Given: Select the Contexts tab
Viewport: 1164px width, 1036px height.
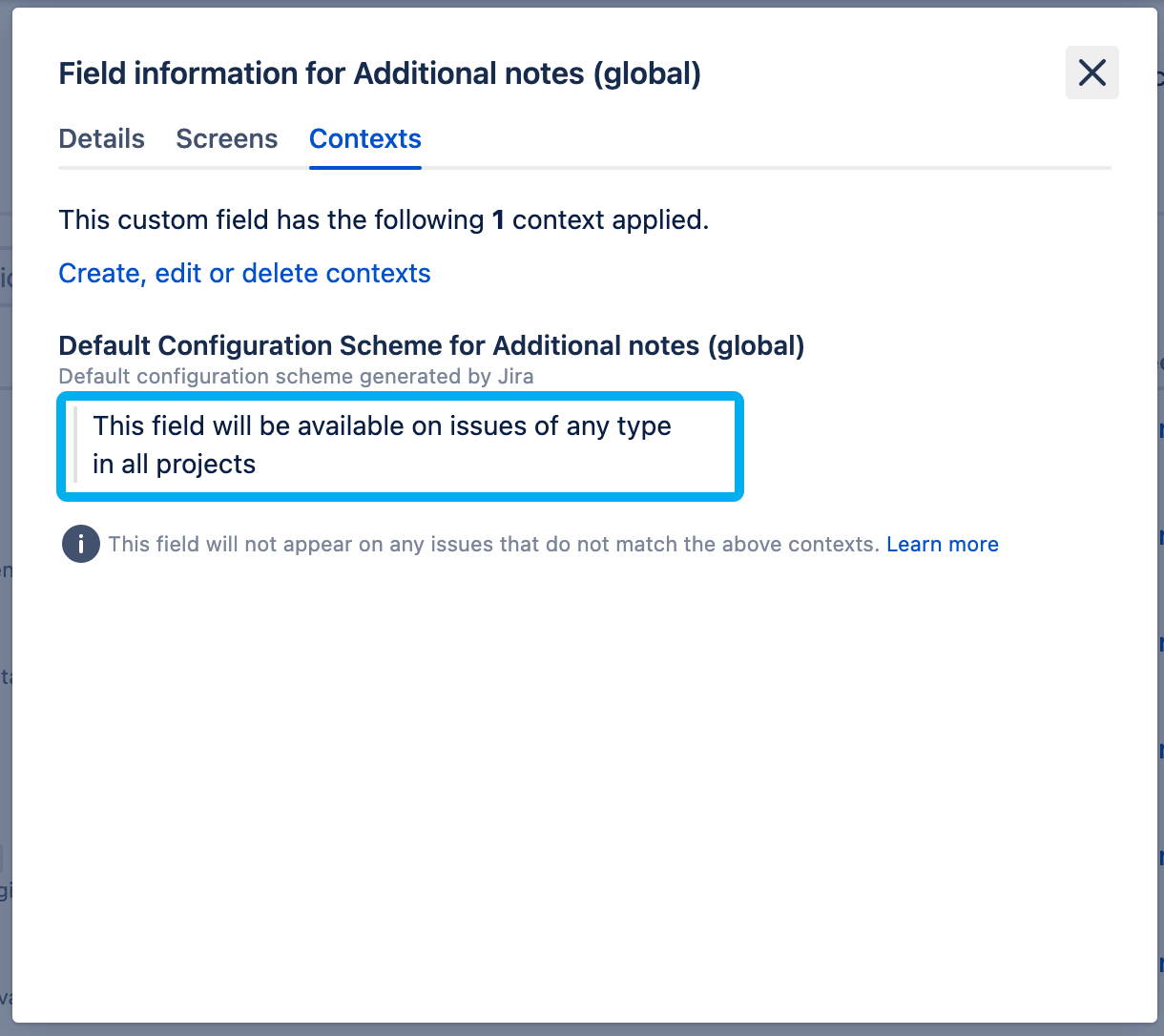Looking at the screenshot, I should coord(365,139).
